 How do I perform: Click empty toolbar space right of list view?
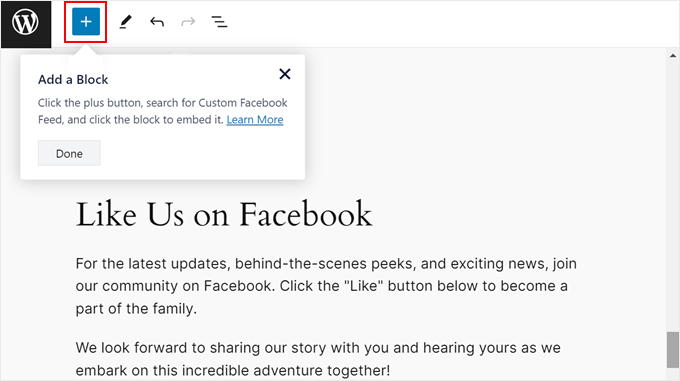click(x=434, y=23)
